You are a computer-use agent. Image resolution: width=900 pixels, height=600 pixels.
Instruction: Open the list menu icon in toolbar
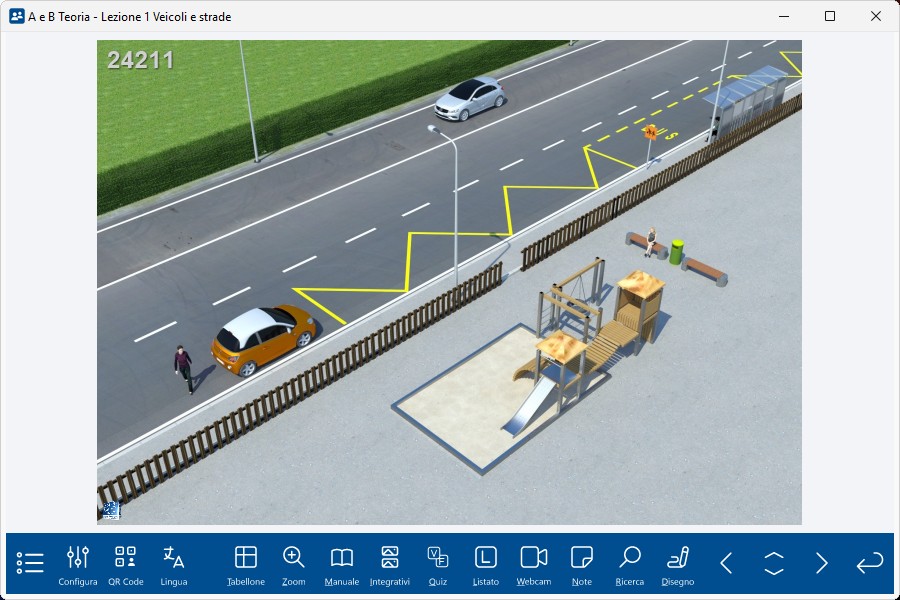(x=30, y=563)
